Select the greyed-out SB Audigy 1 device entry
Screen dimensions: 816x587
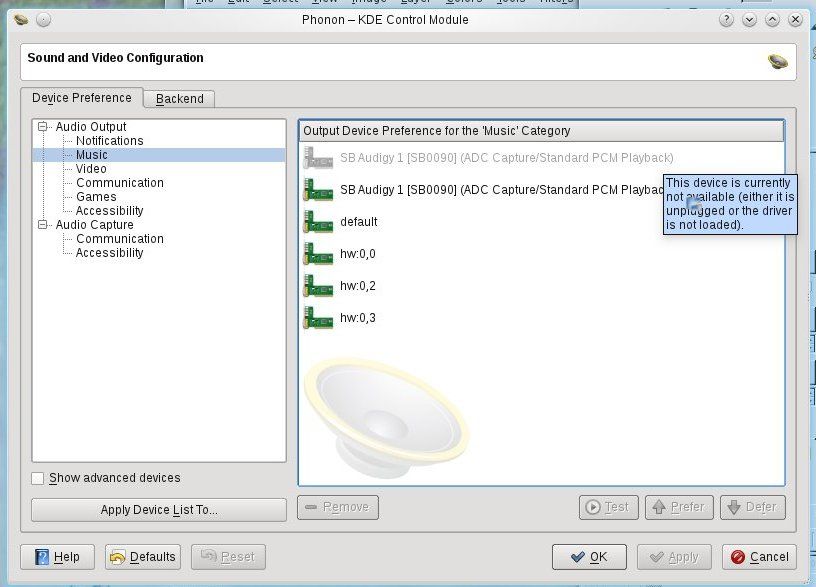coord(542,158)
